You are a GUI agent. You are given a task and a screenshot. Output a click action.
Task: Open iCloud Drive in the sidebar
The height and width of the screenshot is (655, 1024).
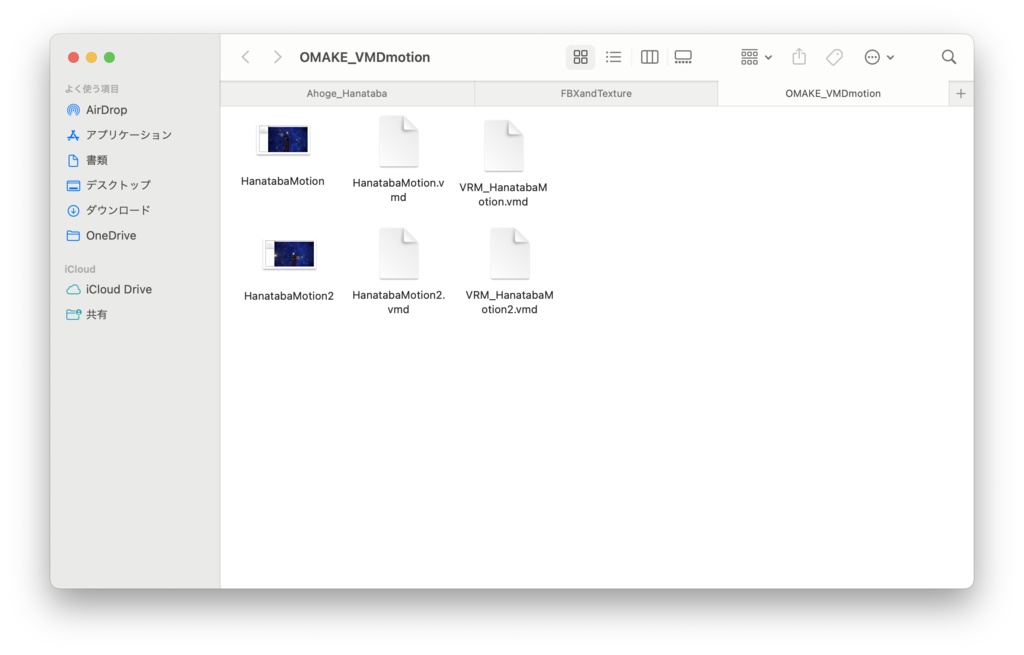tap(118, 289)
